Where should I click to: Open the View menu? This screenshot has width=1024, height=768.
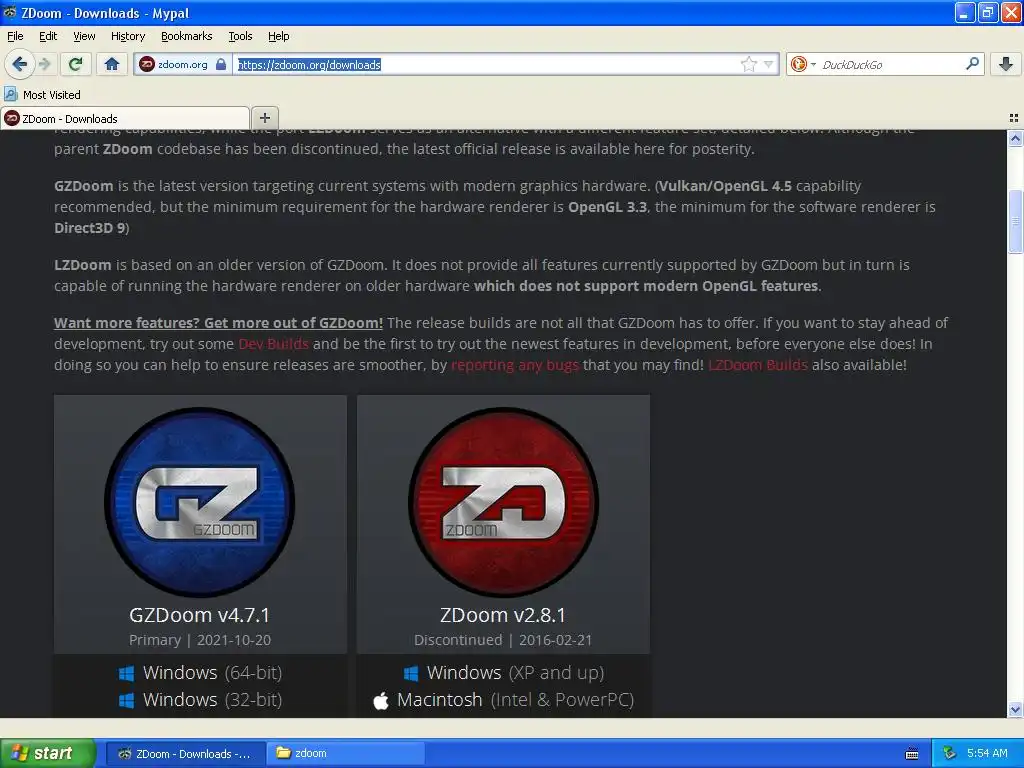click(x=84, y=36)
